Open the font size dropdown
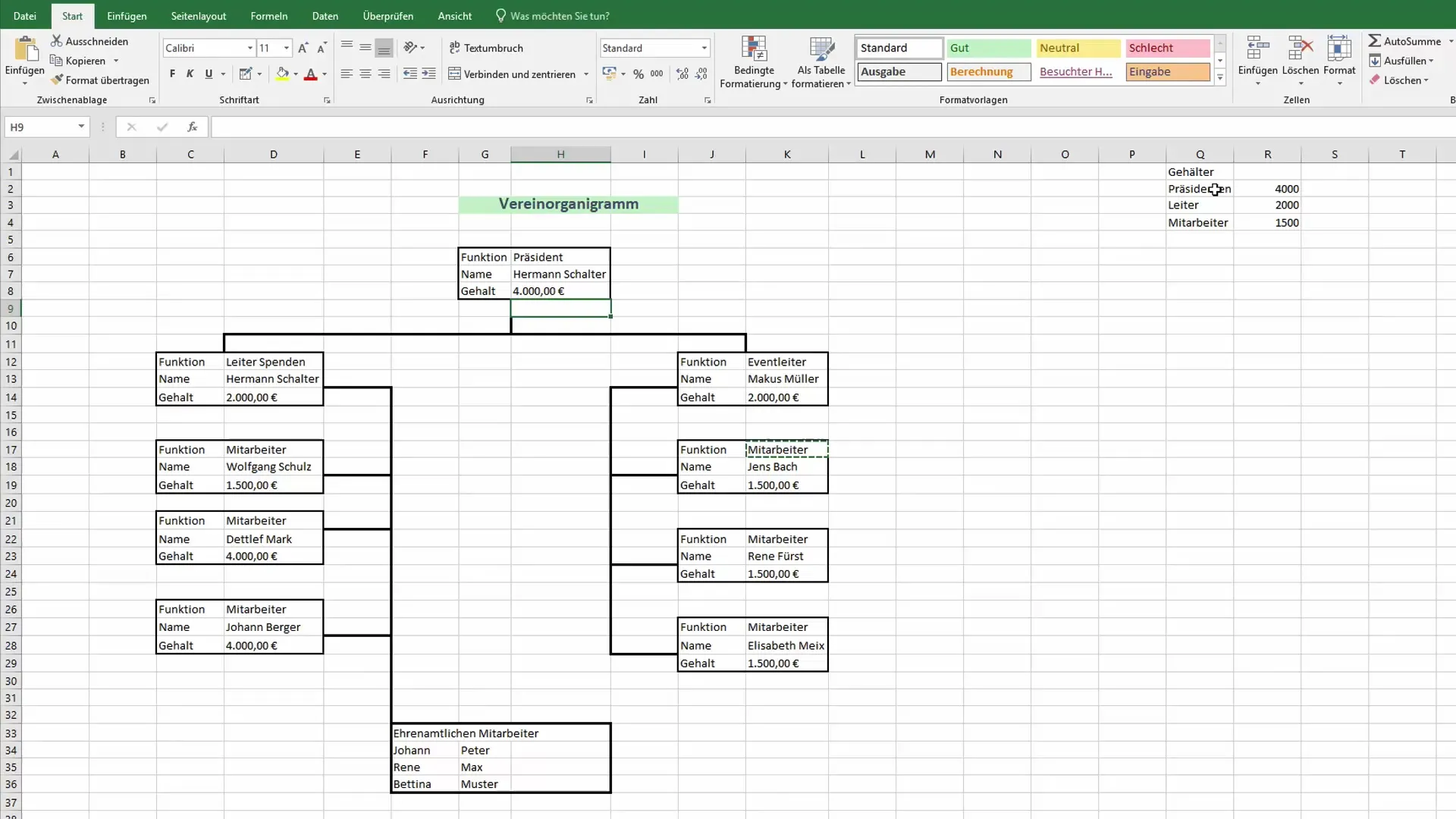Image resolution: width=1456 pixels, height=819 pixels. pos(286,48)
